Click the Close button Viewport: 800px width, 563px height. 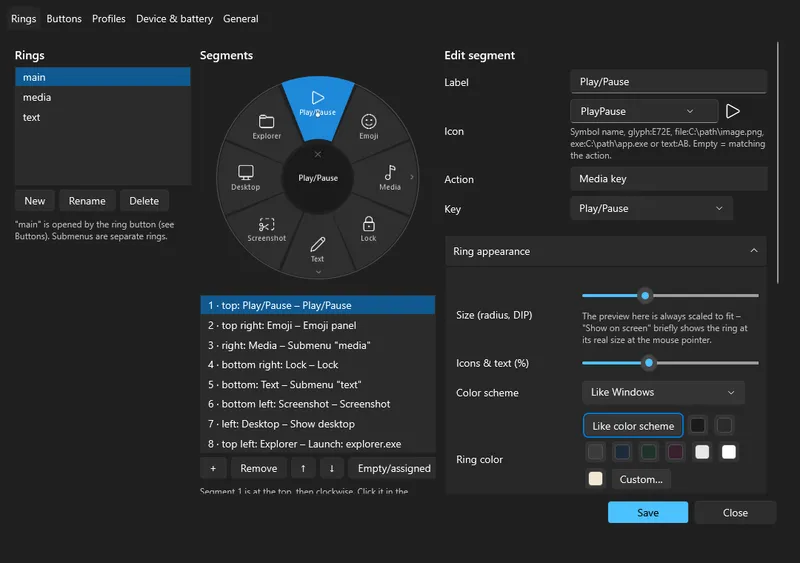[x=735, y=512]
